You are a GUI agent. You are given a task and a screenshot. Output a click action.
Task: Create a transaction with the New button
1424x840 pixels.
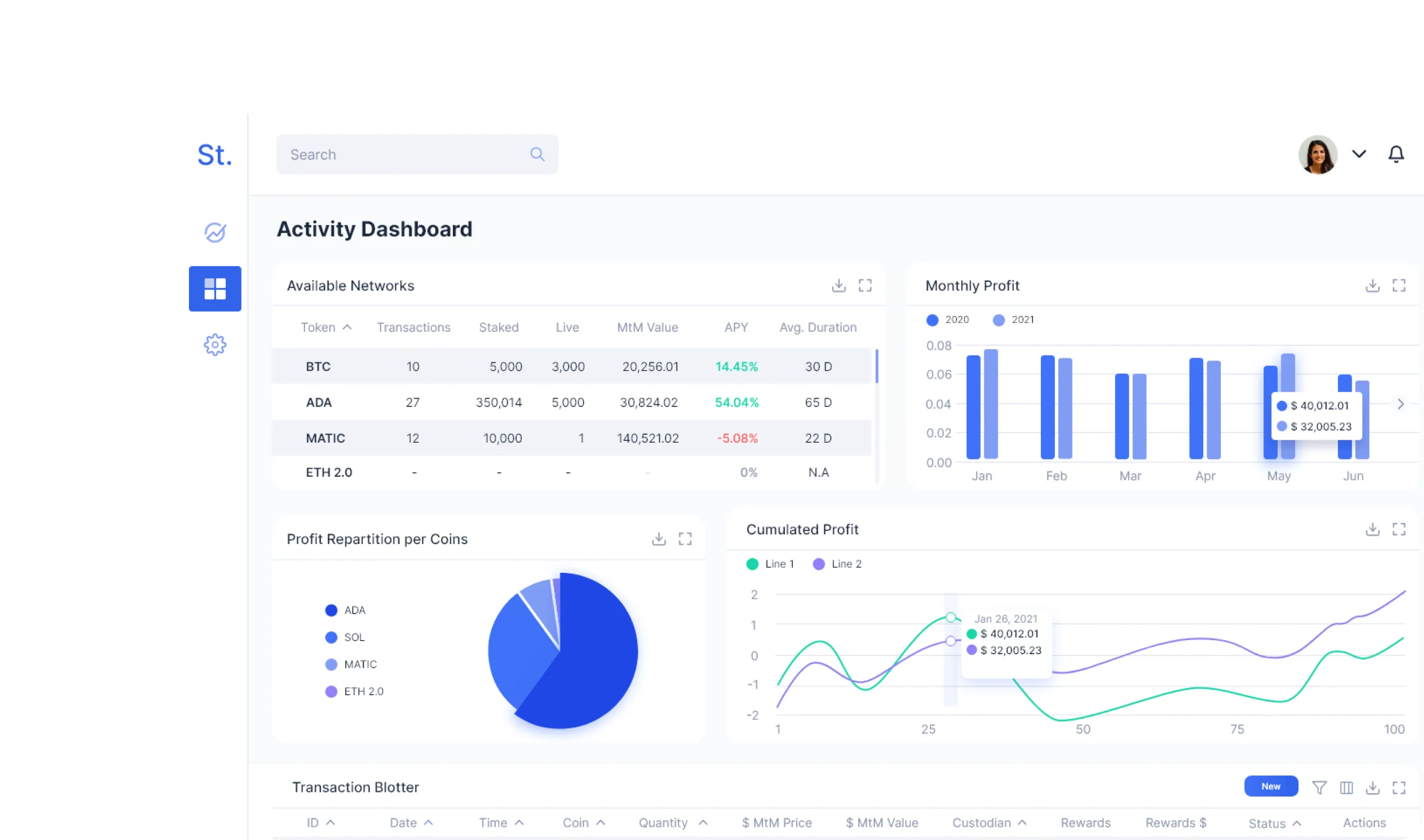pyautogui.click(x=1271, y=786)
